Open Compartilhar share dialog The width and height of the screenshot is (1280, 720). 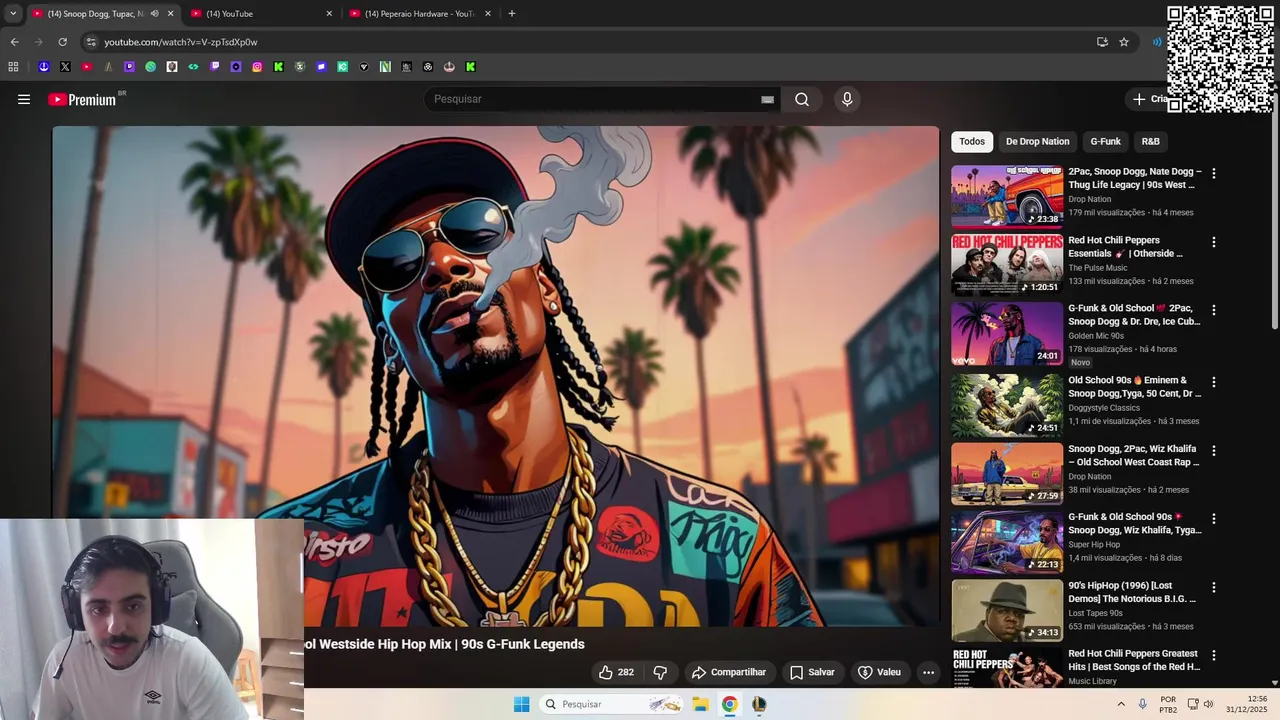[x=729, y=672]
